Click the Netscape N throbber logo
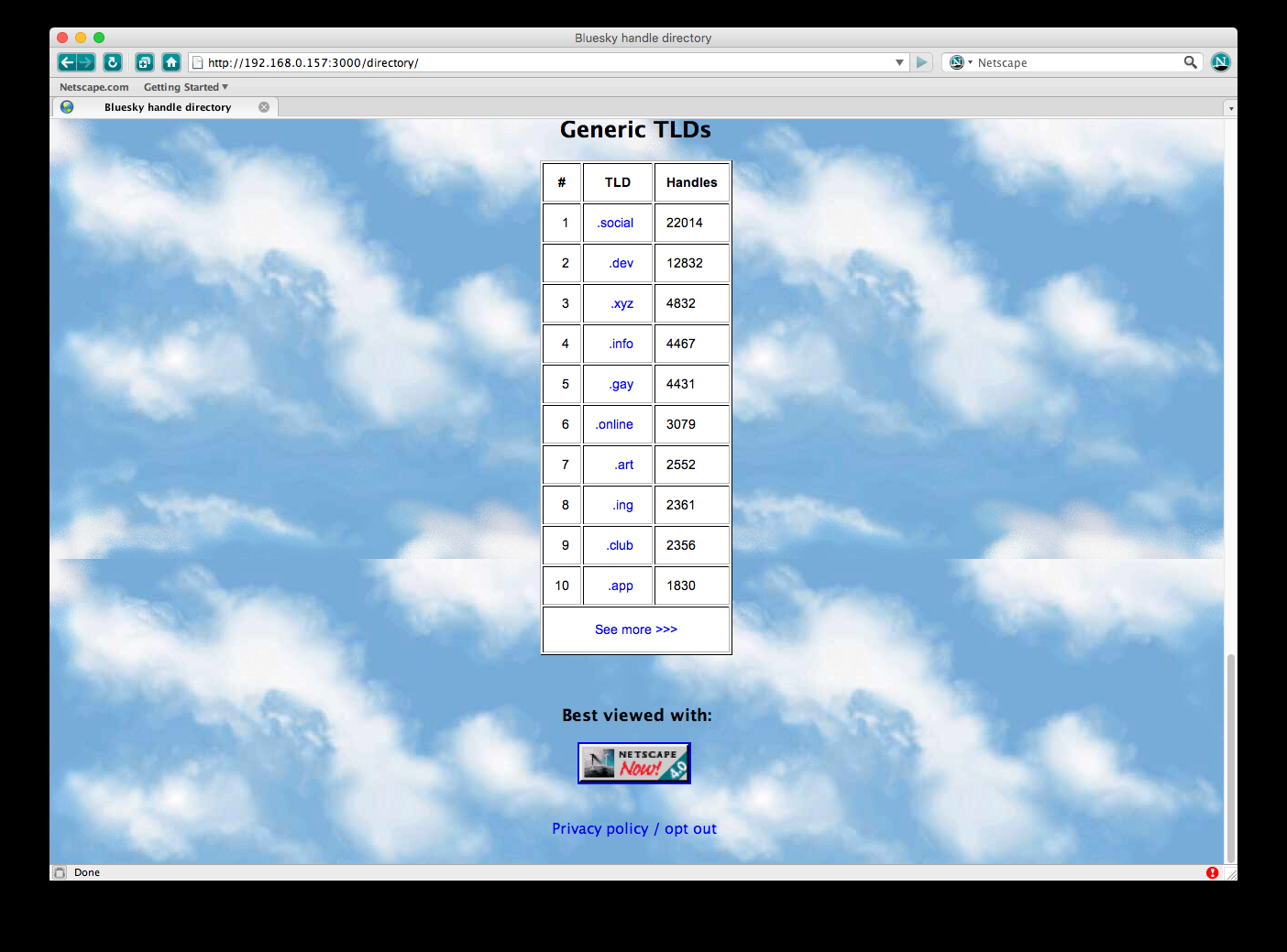Viewport: 1287px width, 952px height. point(1220,62)
